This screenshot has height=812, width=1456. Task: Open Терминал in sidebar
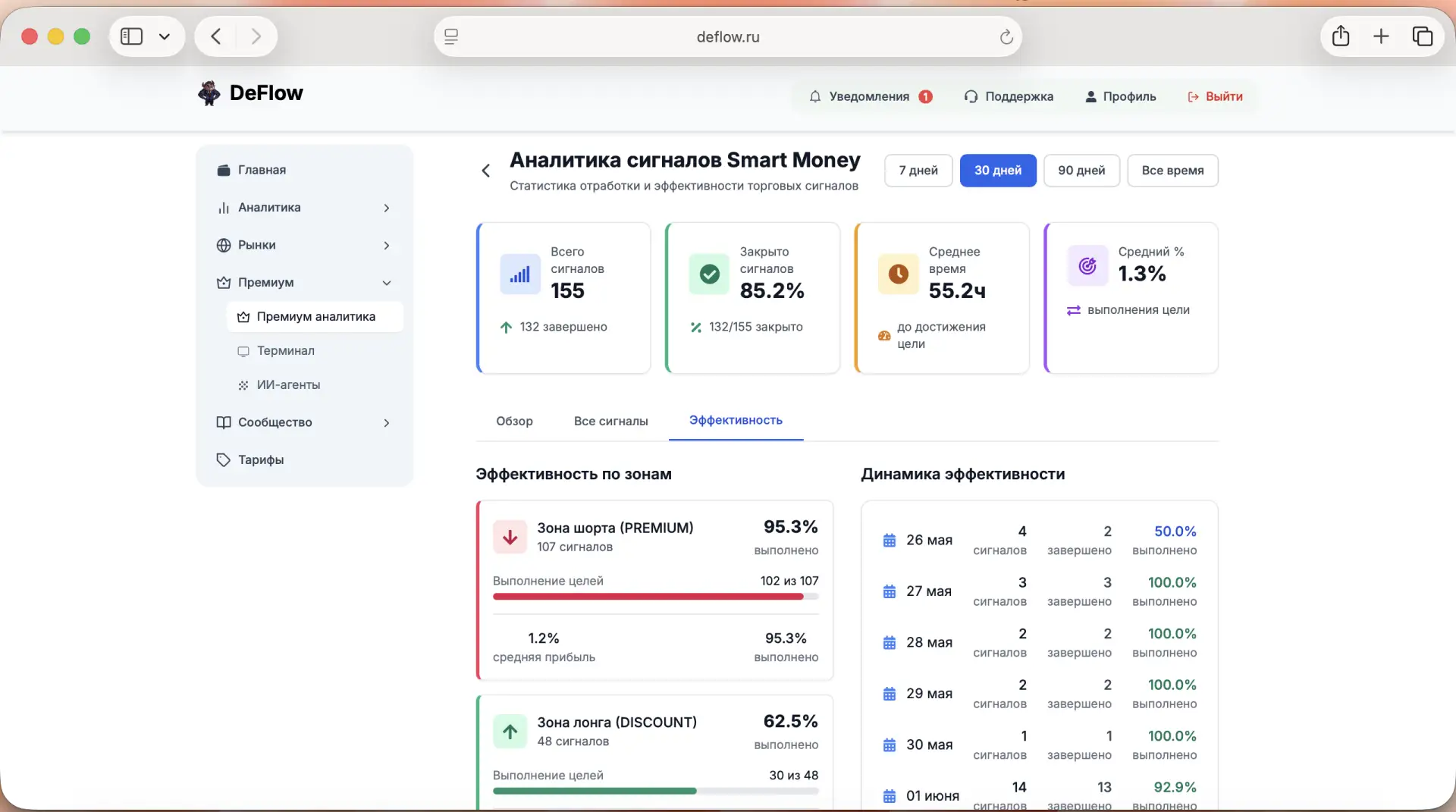point(315,351)
